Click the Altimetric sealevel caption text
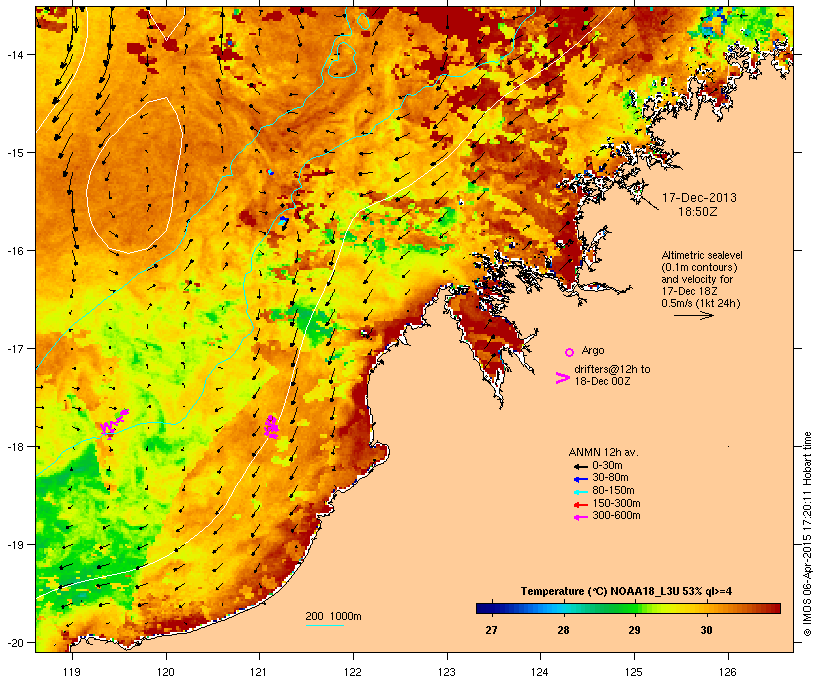 (x=702, y=255)
